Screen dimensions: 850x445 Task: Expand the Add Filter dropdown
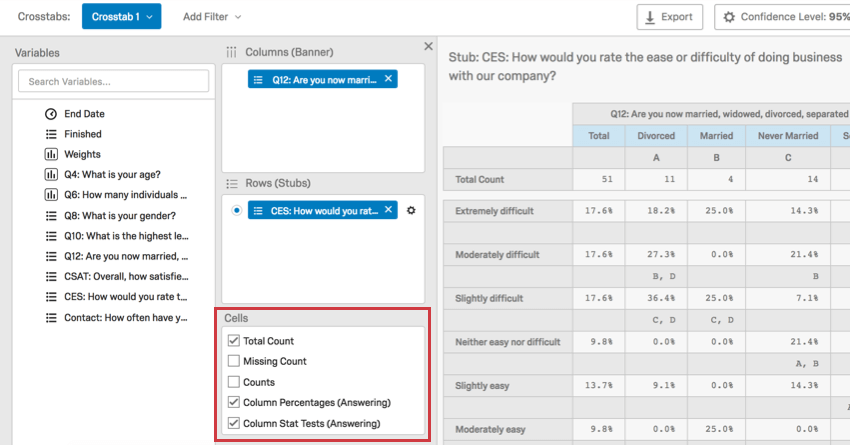(x=212, y=17)
